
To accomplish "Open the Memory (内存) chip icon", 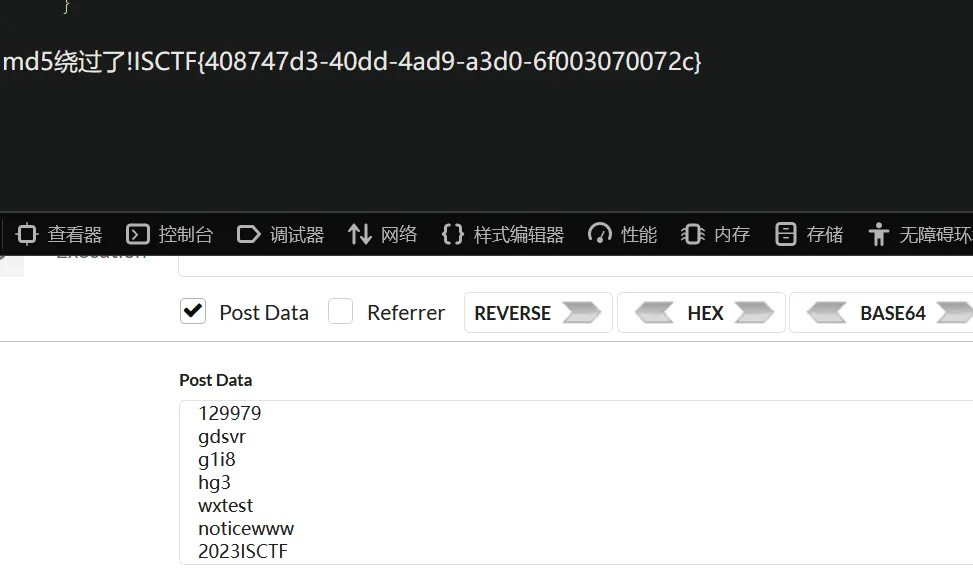I will pos(693,235).
